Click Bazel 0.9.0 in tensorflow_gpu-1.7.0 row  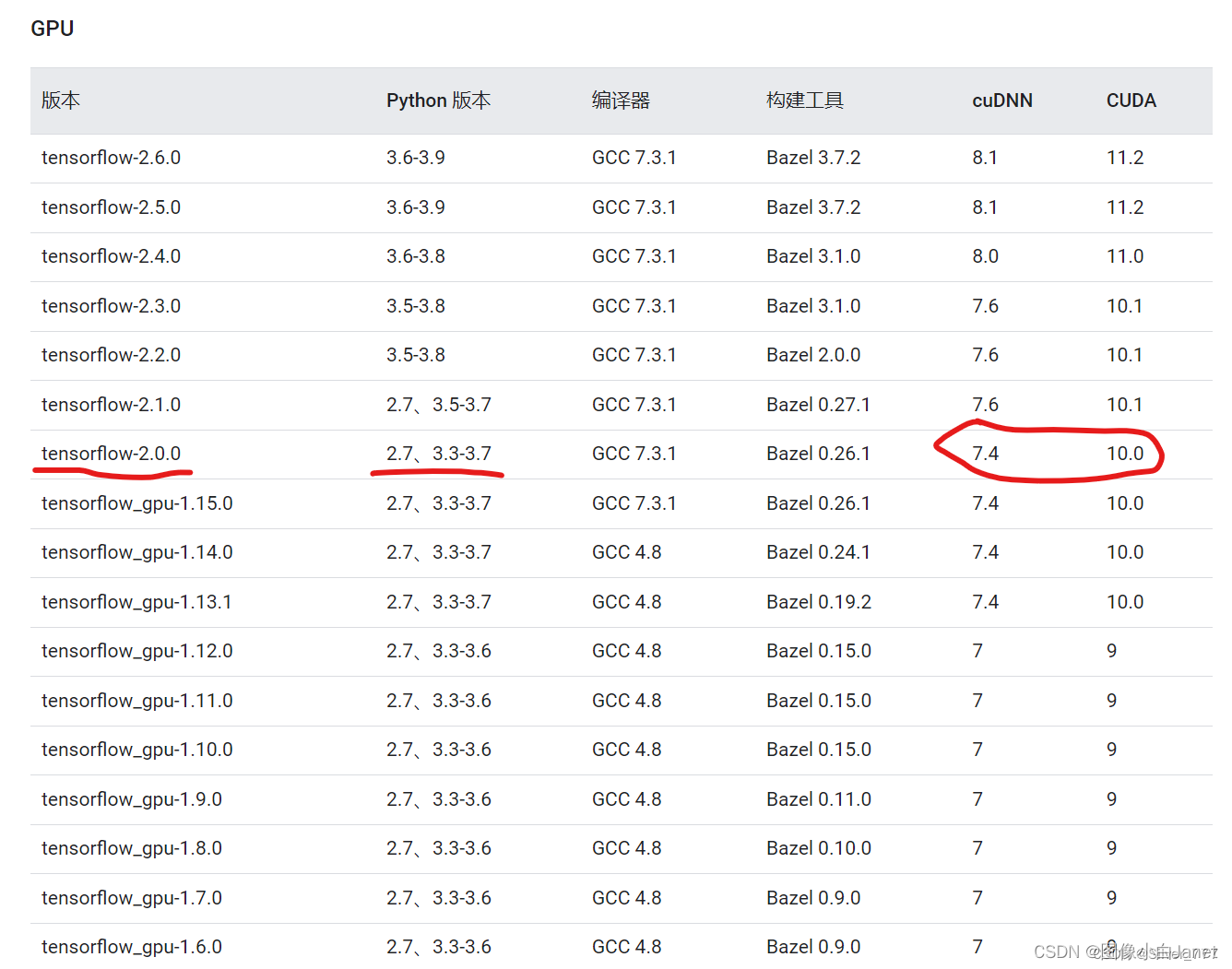[813, 898]
